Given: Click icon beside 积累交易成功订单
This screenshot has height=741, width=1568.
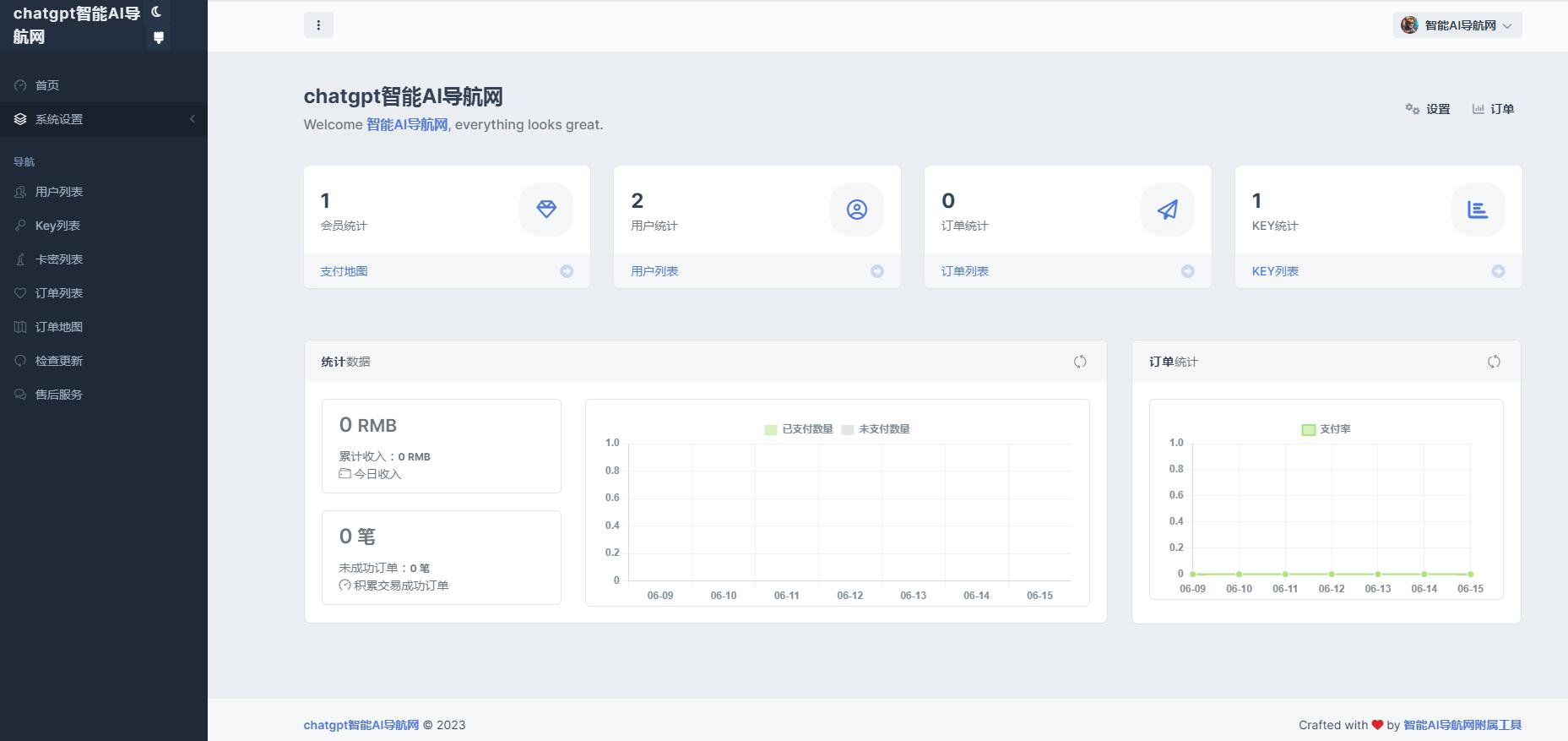Looking at the screenshot, I should (345, 585).
